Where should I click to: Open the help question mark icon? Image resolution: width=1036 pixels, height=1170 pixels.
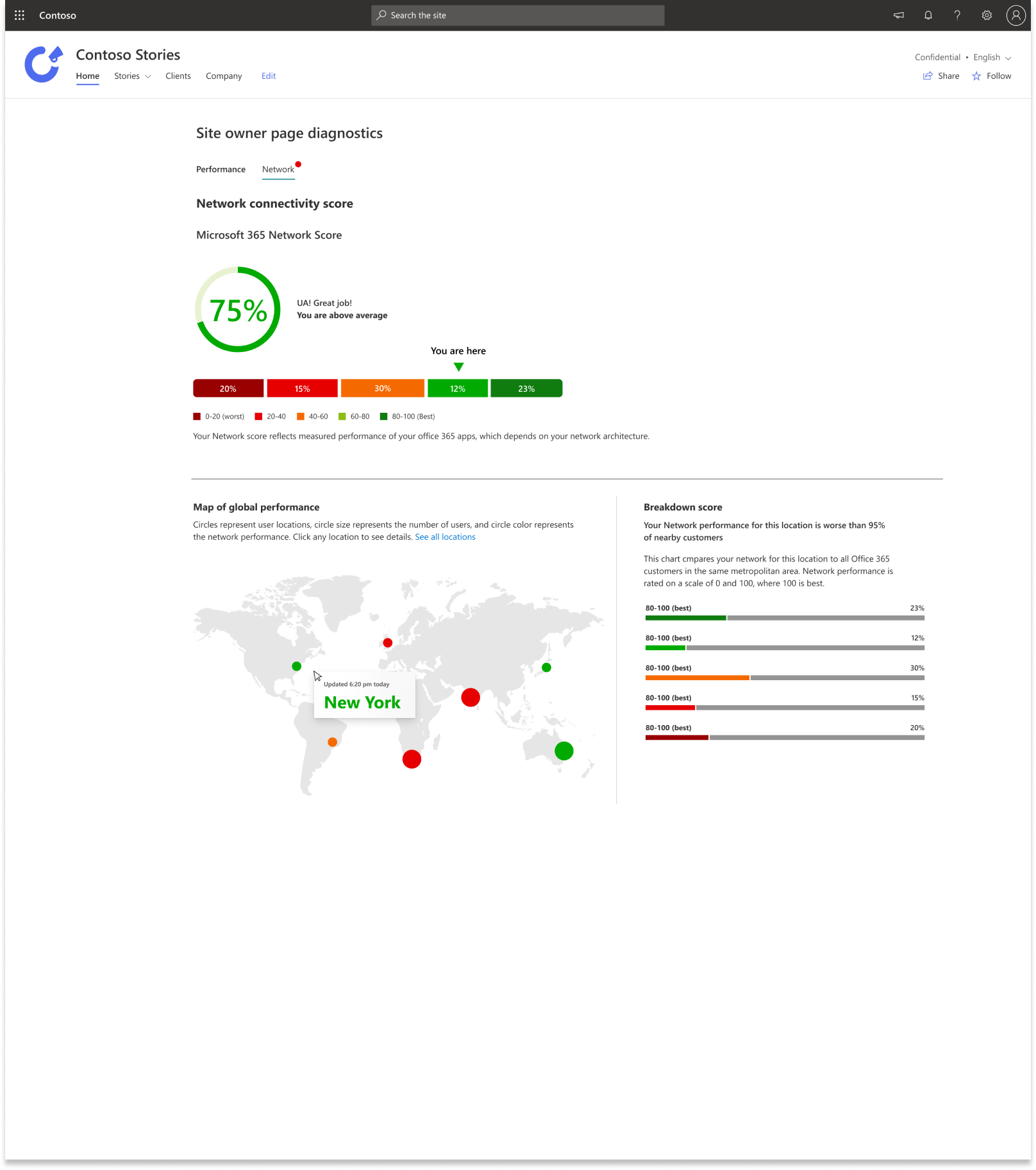957,15
